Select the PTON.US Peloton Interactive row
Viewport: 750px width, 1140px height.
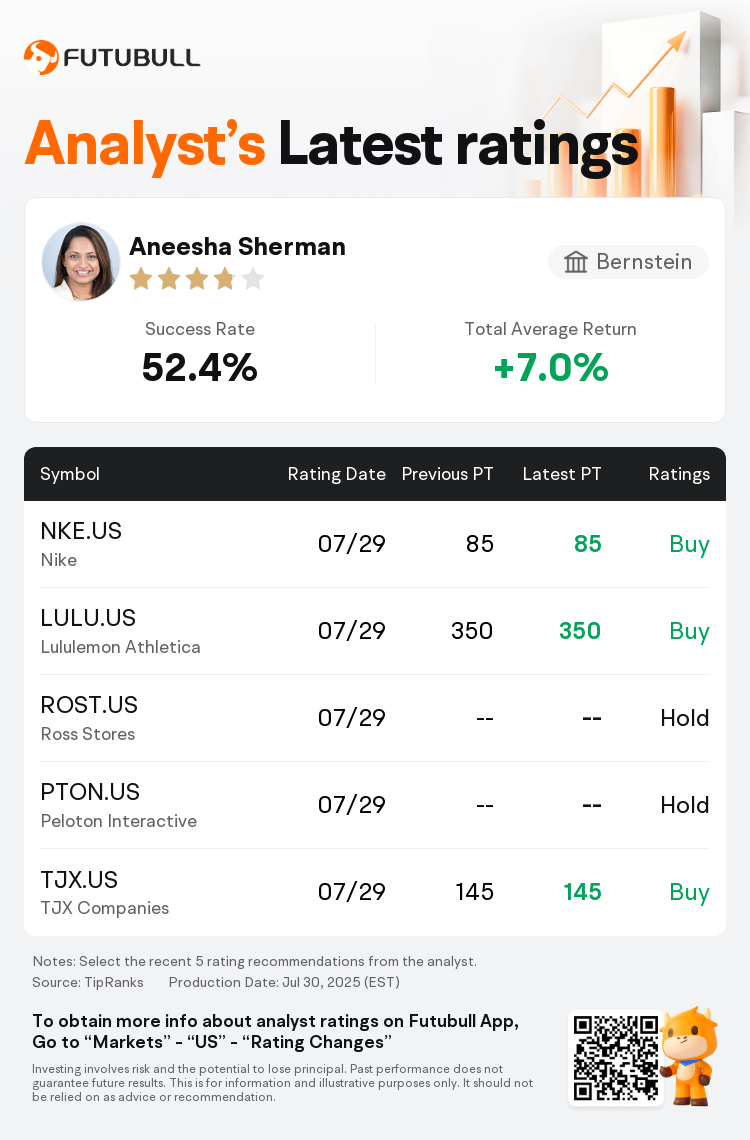coord(375,805)
